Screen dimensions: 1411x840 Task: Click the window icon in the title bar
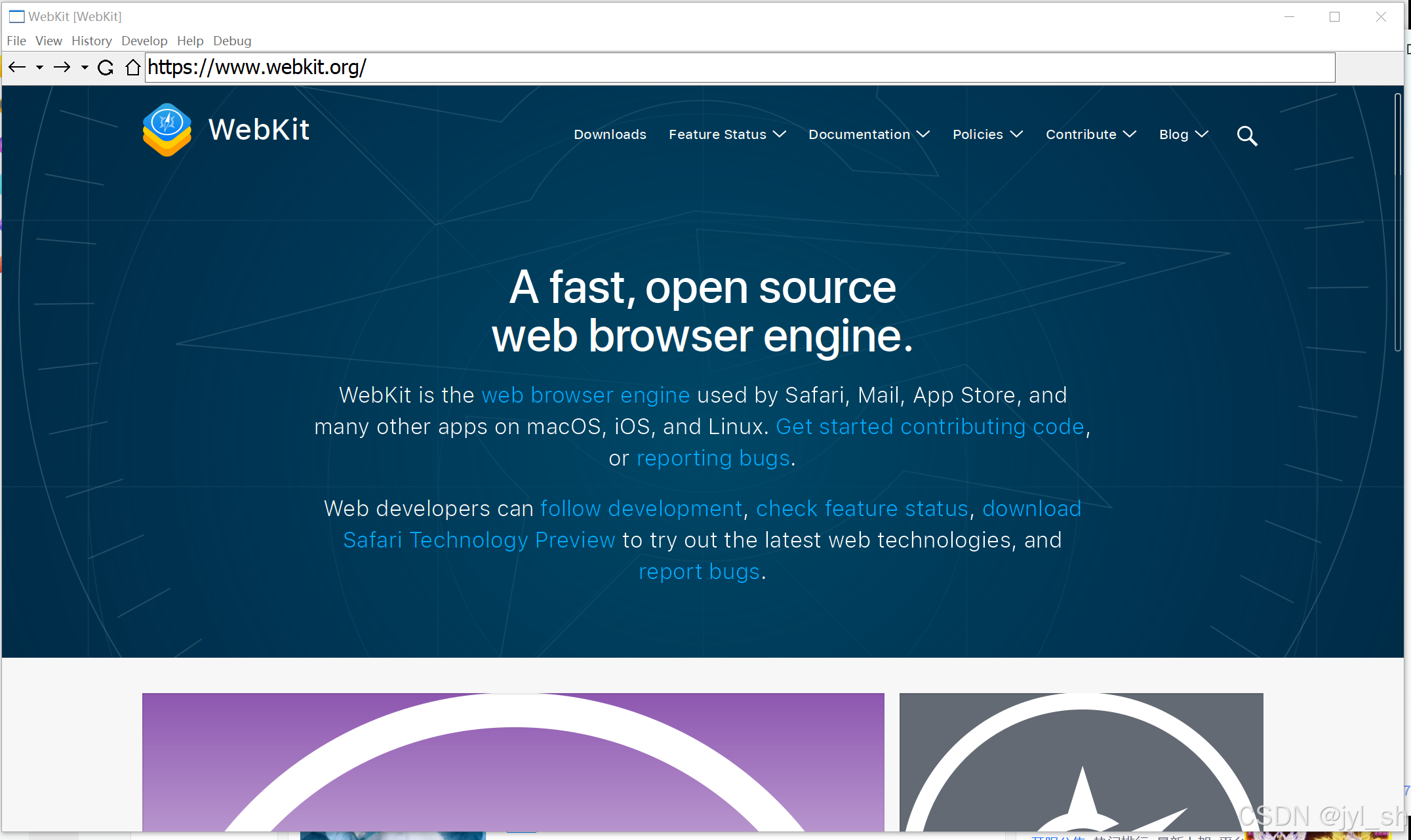tap(16, 16)
